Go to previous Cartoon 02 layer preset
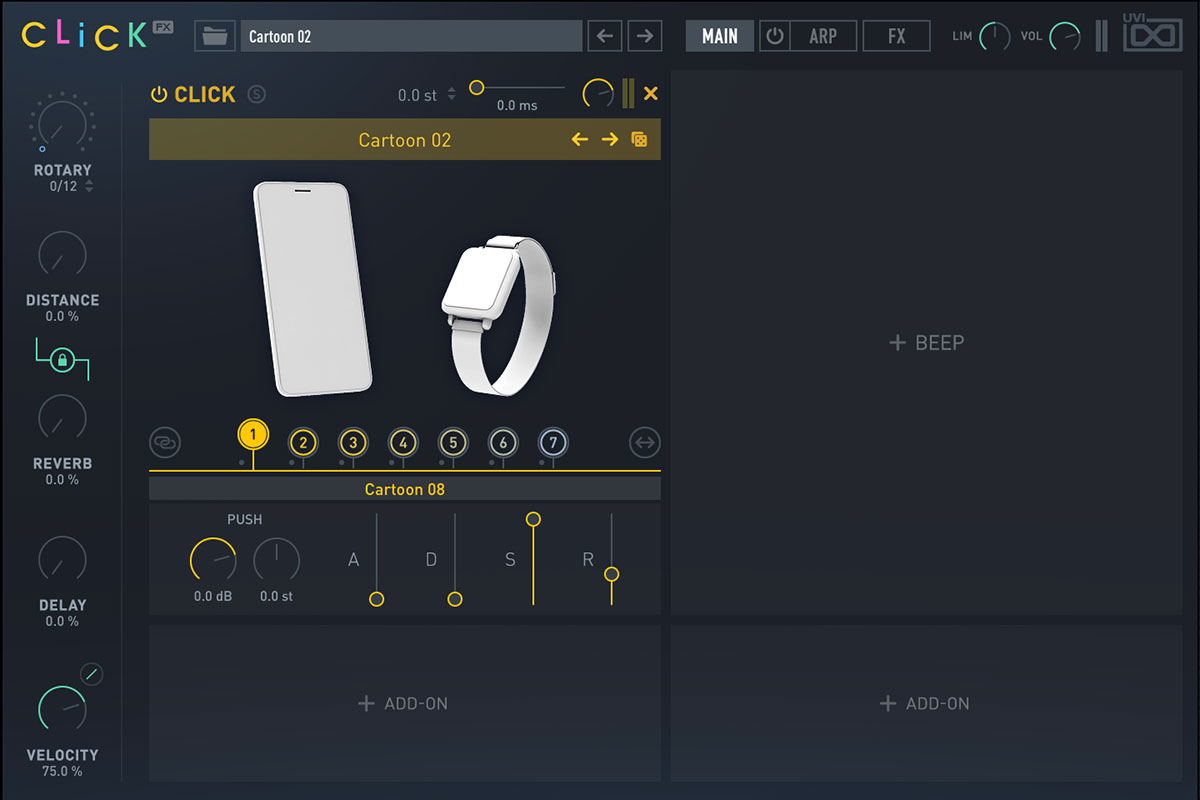 (x=579, y=140)
